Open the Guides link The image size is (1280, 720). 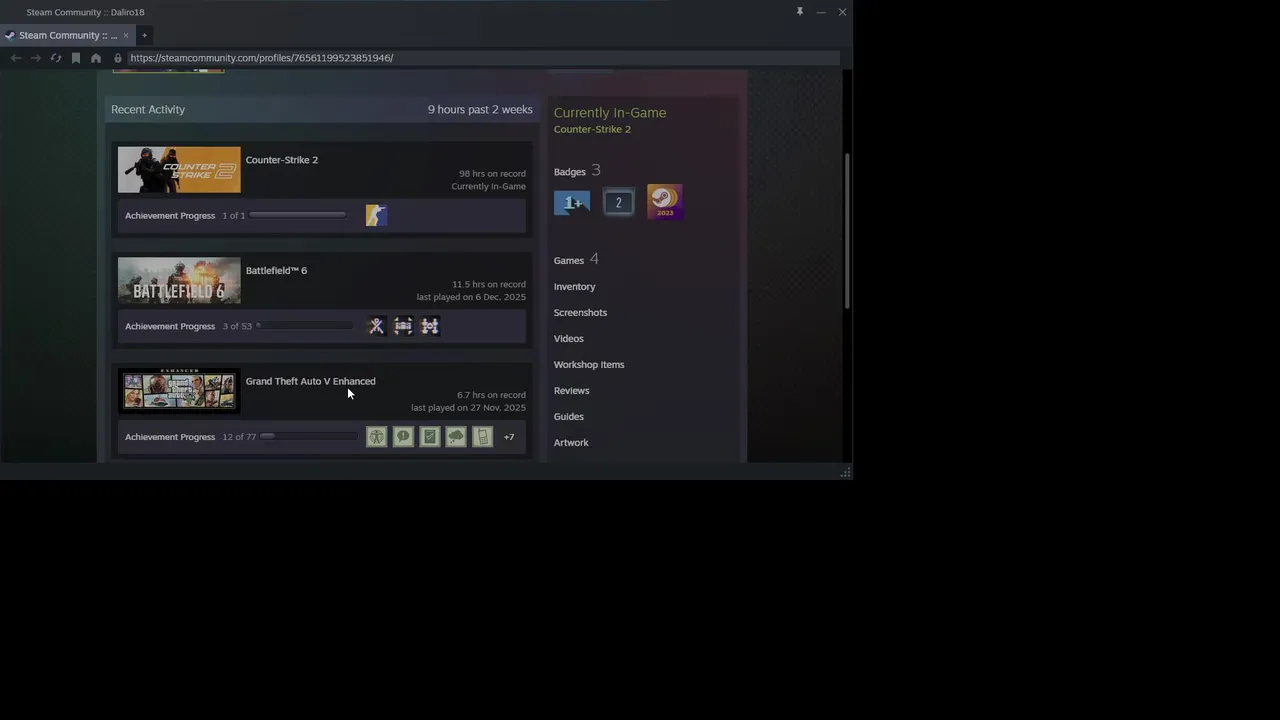pos(569,417)
